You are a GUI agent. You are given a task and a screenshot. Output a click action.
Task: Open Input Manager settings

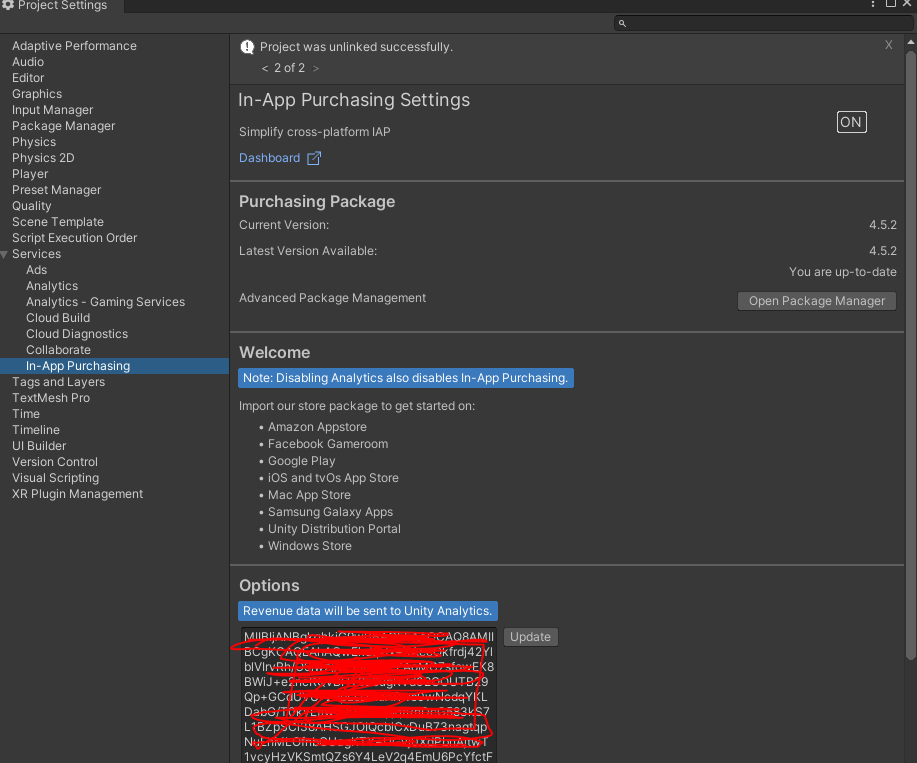pyautogui.click(x=53, y=110)
